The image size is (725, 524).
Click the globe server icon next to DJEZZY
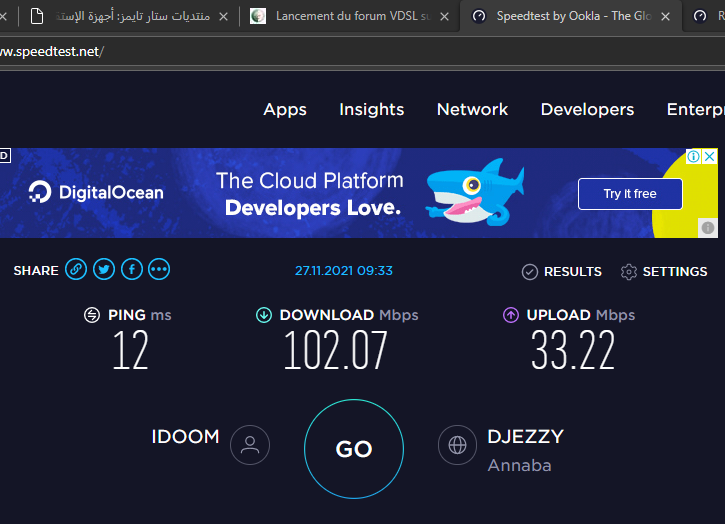(457, 445)
